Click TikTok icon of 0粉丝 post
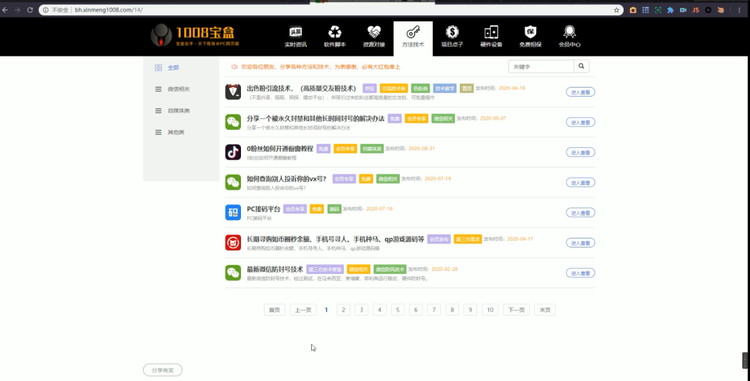This screenshot has height=381, width=750. [233, 152]
